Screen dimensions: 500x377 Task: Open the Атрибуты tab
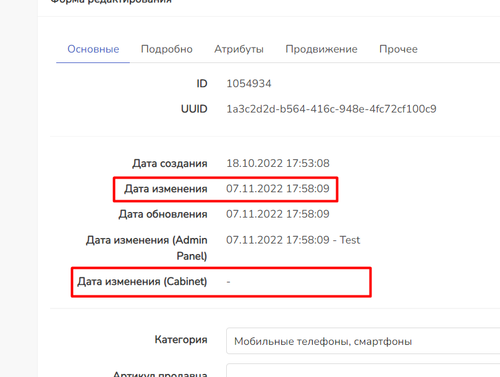point(239,49)
